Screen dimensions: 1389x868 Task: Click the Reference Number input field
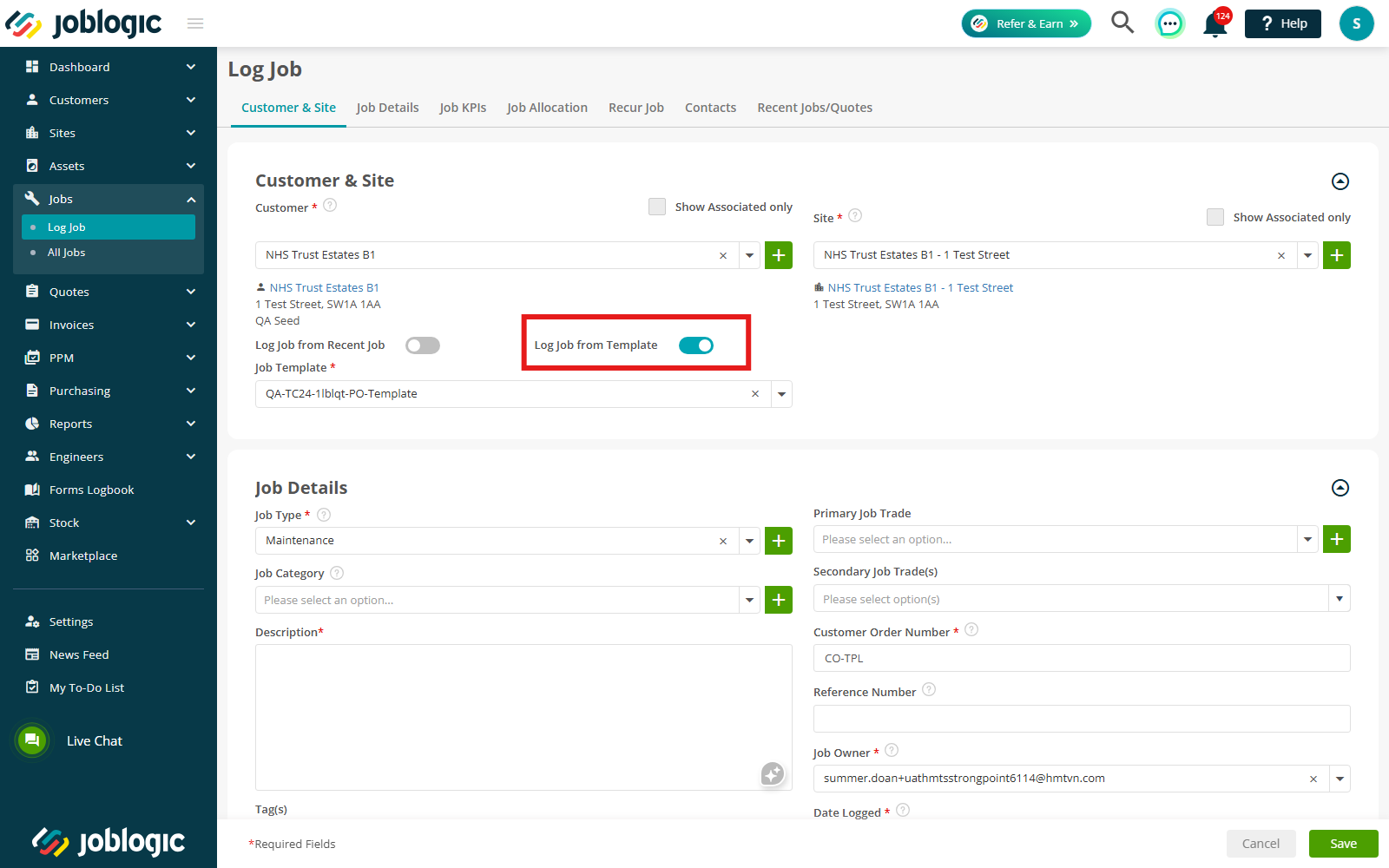click(1082, 719)
